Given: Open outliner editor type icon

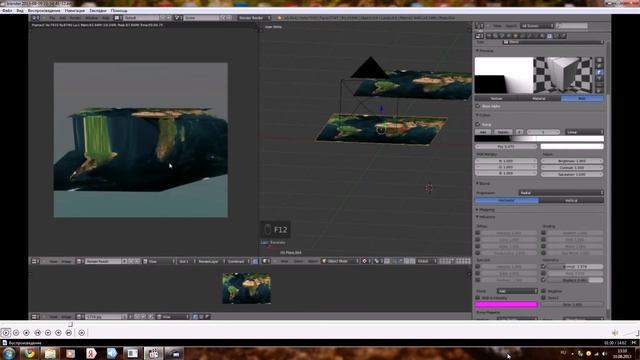Looking at the screenshot, I should [481, 26].
